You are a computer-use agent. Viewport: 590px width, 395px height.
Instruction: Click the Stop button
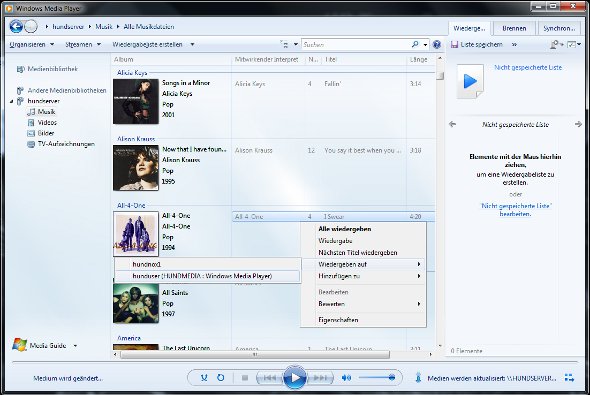tap(245, 378)
